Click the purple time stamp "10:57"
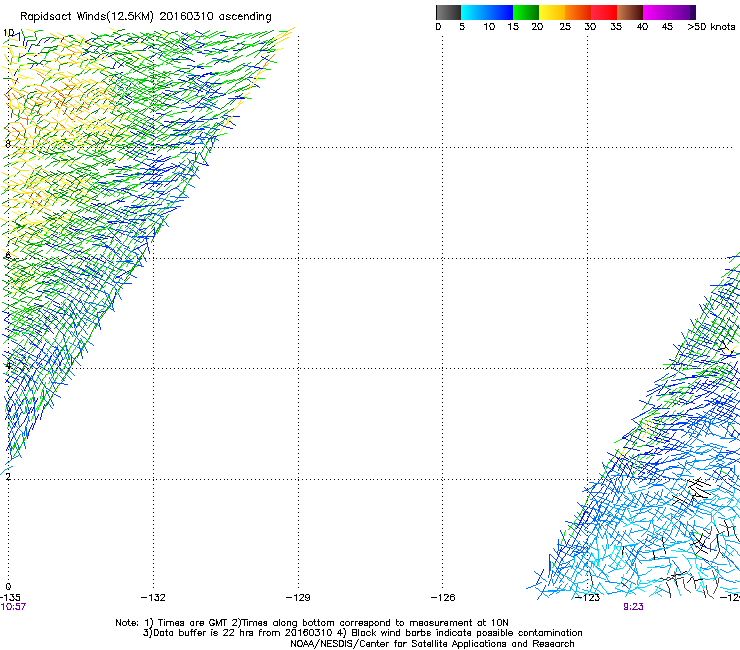Image resolution: width=740 pixels, height=650 pixels. (x=13, y=607)
